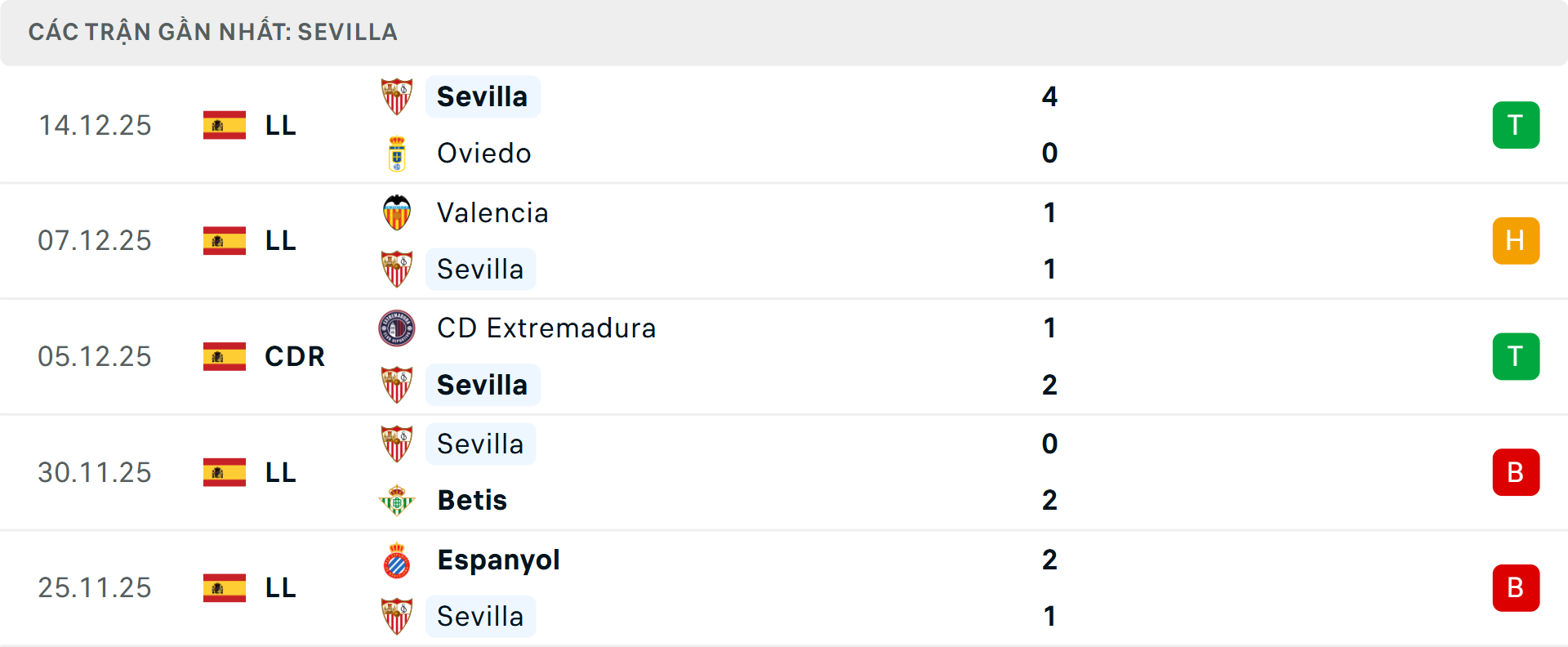Viewport: 1568px width, 647px height.
Task: Click the Espanyol club badge
Action: tap(398, 559)
